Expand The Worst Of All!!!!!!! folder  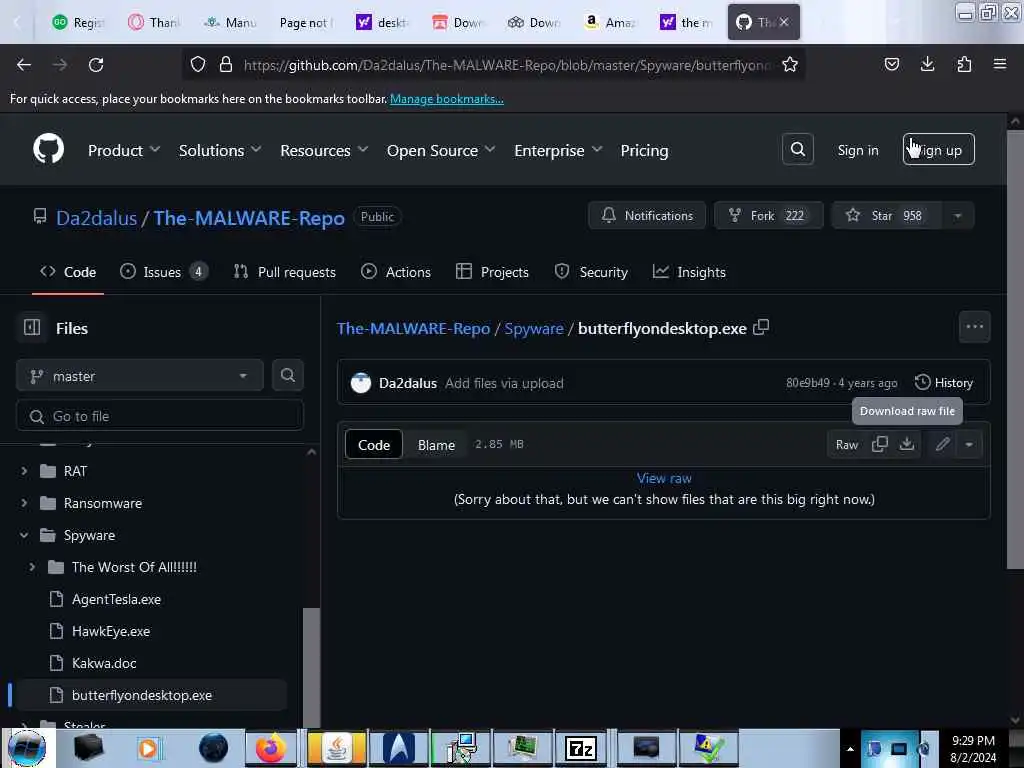(x=32, y=567)
